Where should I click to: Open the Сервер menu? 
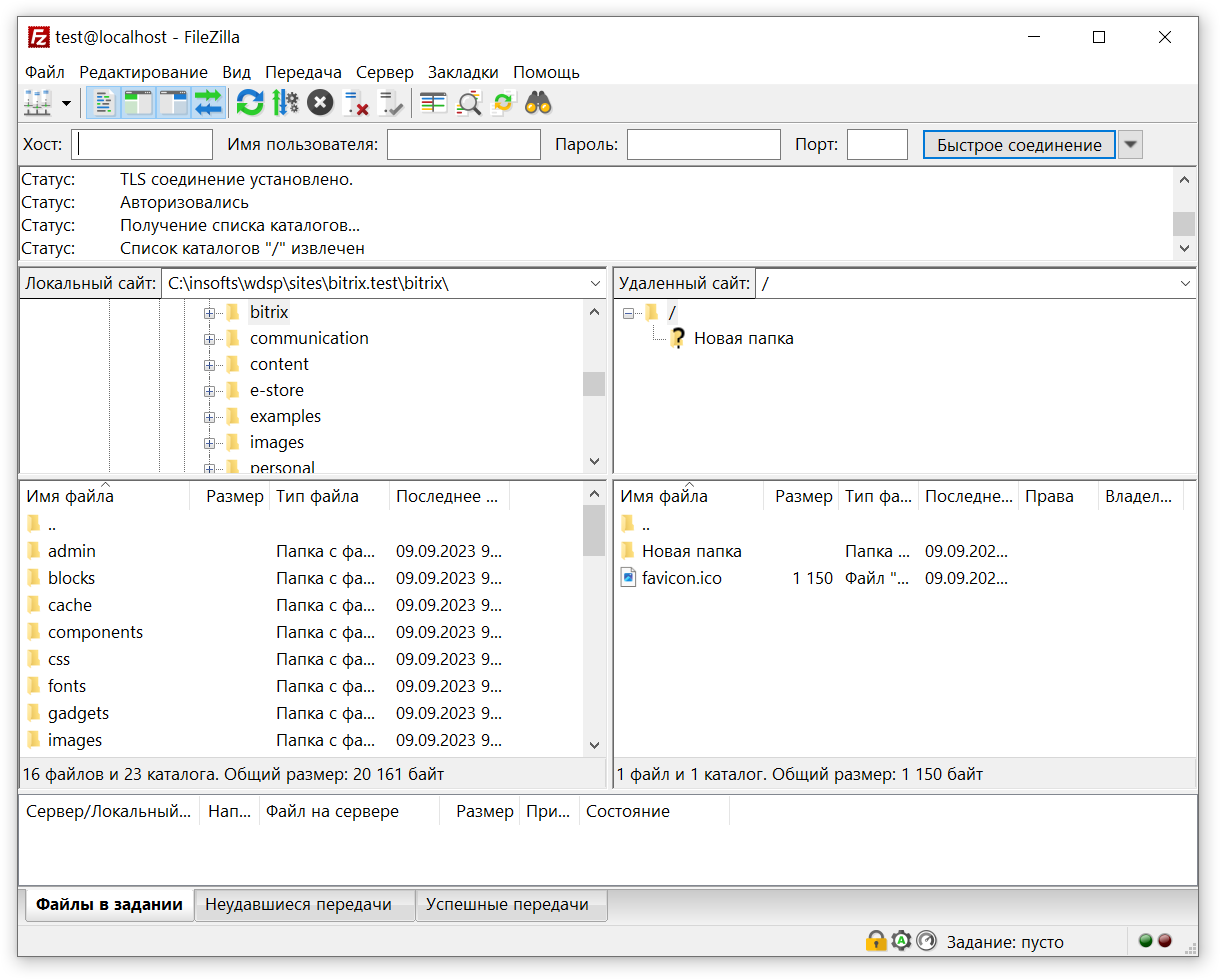(385, 72)
